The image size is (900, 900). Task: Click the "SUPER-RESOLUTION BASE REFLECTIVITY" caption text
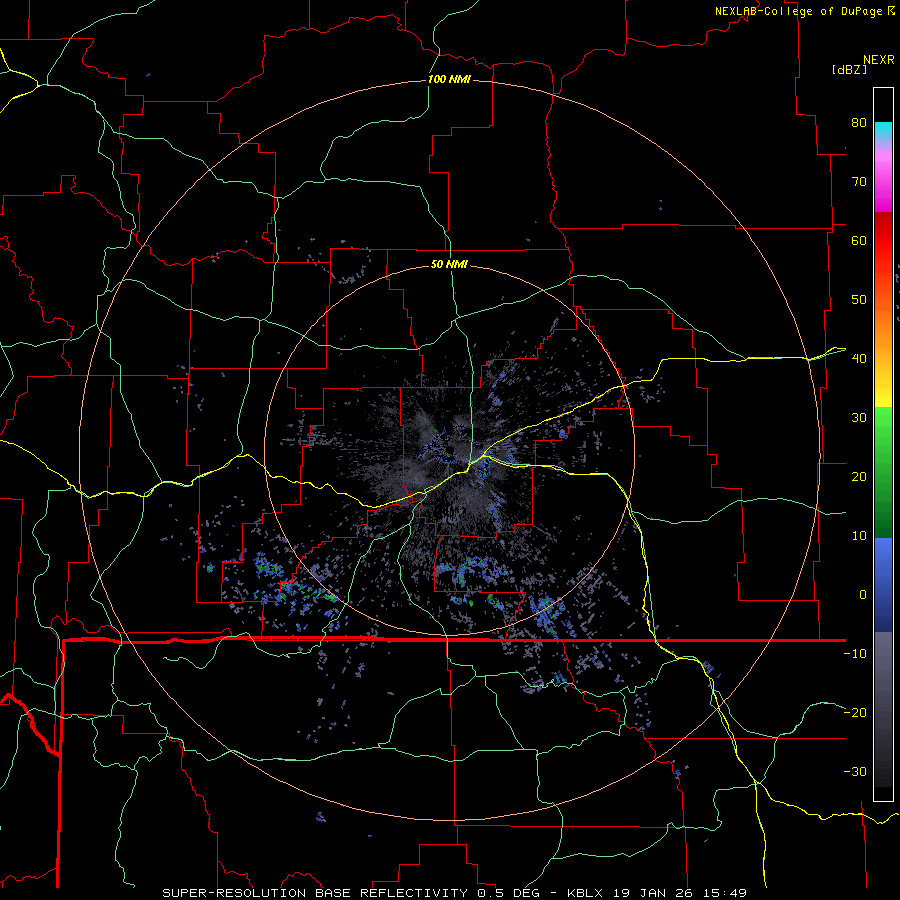pos(315,893)
